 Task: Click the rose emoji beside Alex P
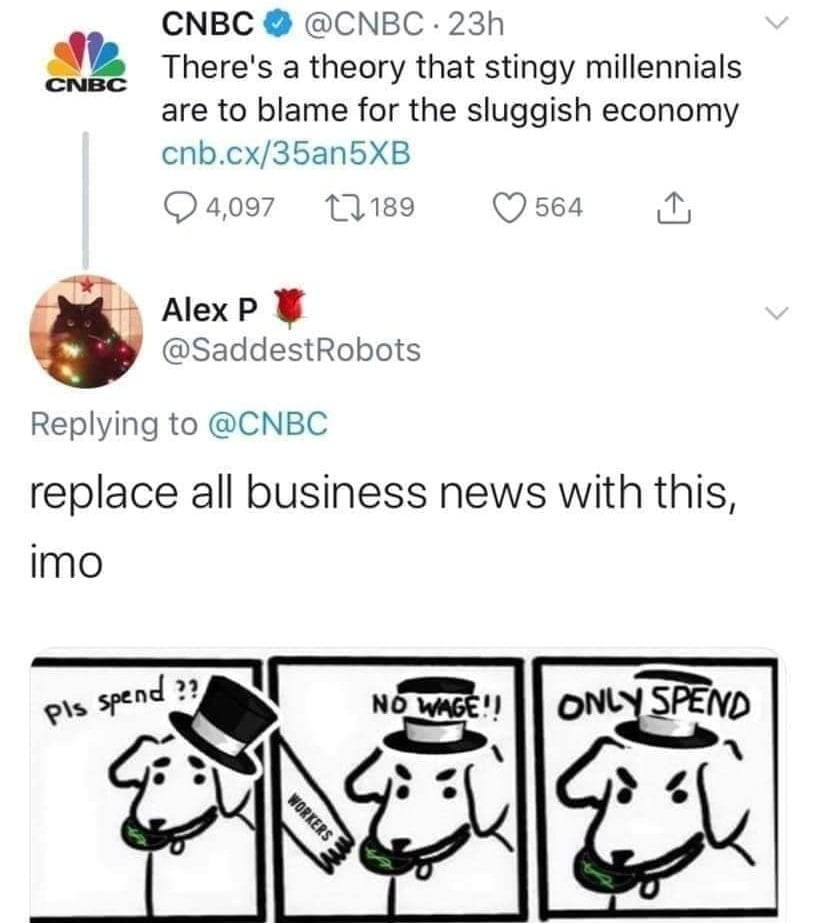[290, 308]
